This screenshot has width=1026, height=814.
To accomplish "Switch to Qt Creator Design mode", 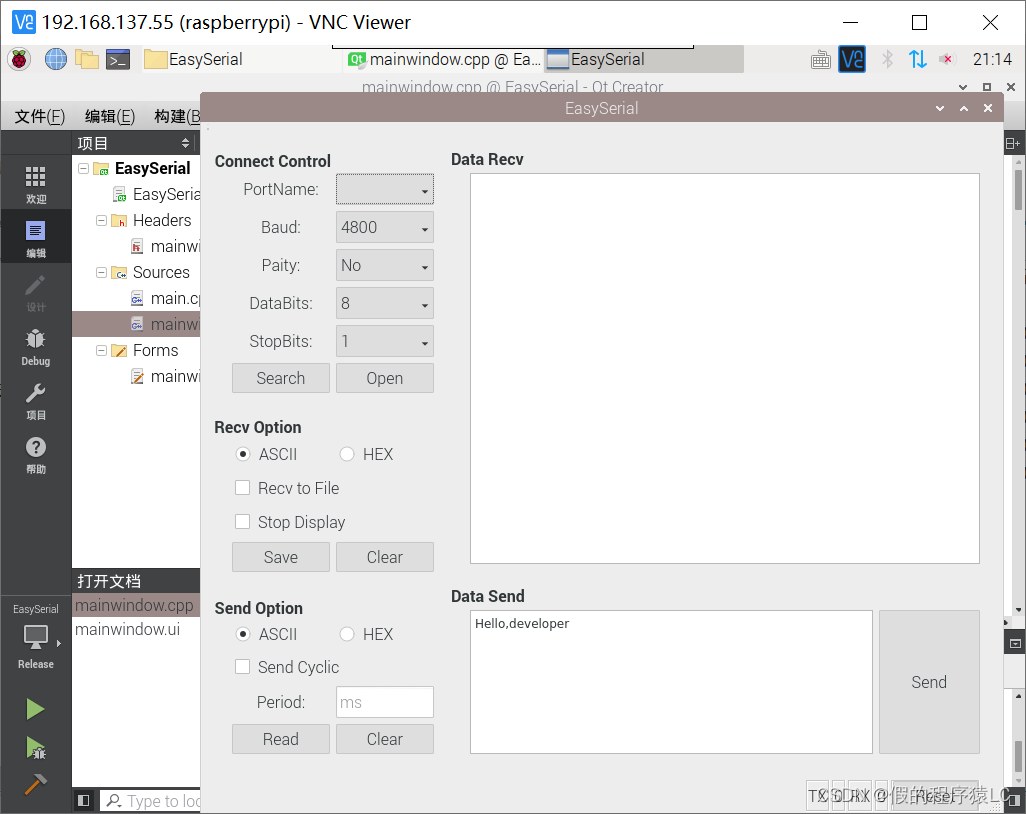I will (35, 292).
